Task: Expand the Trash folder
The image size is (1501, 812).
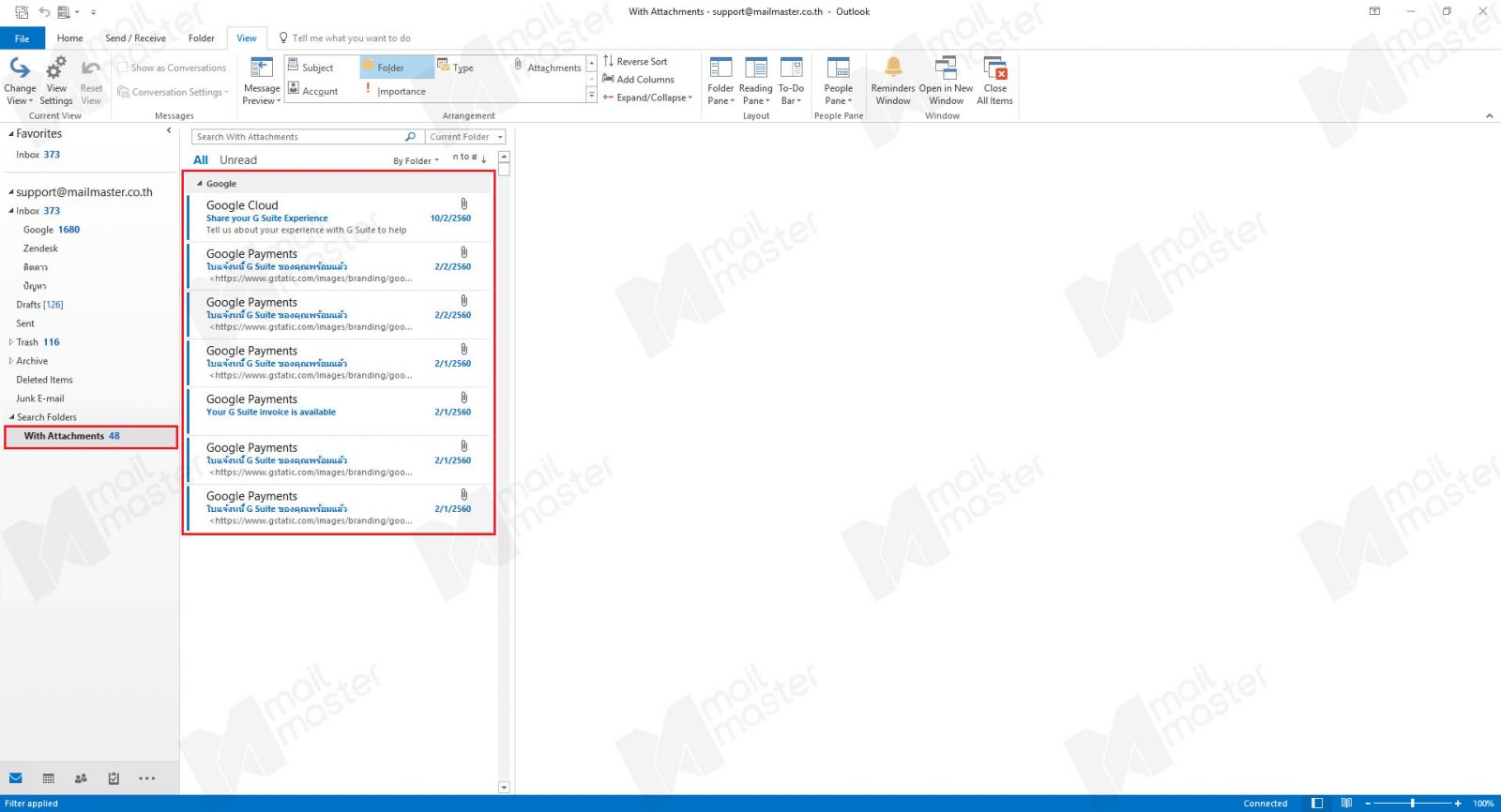Action: [11, 342]
